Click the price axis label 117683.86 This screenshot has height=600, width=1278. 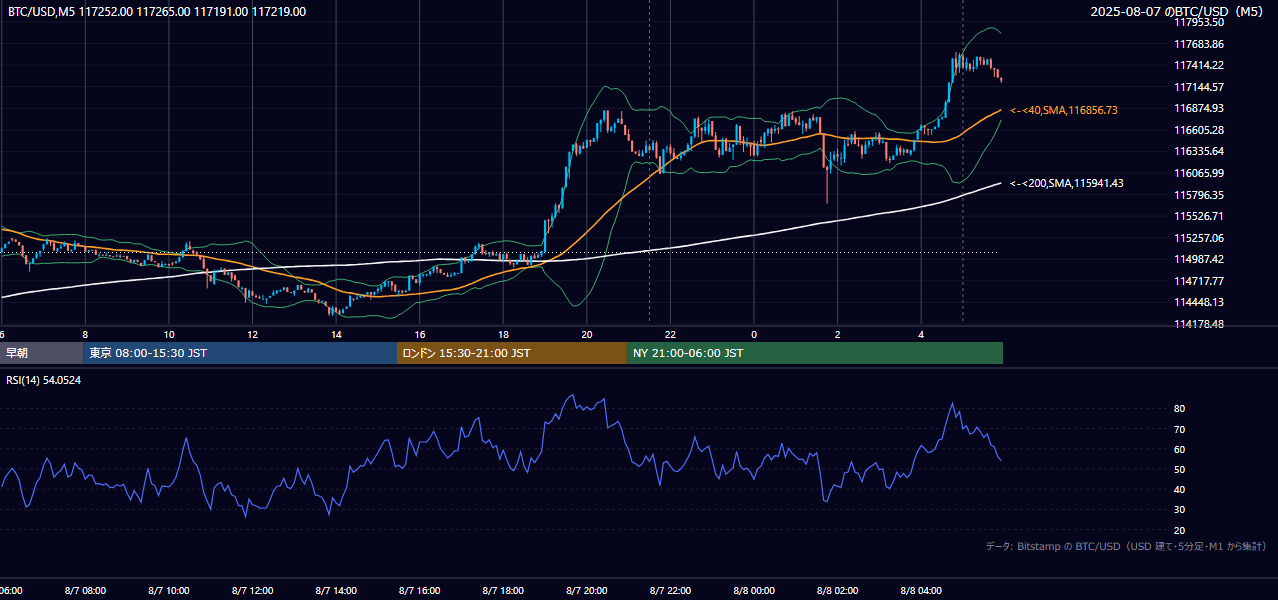[1199, 44]
